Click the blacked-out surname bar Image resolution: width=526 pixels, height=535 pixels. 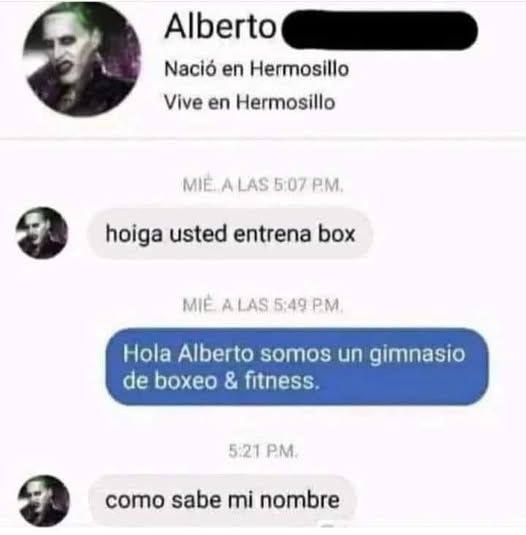point(378,30)
